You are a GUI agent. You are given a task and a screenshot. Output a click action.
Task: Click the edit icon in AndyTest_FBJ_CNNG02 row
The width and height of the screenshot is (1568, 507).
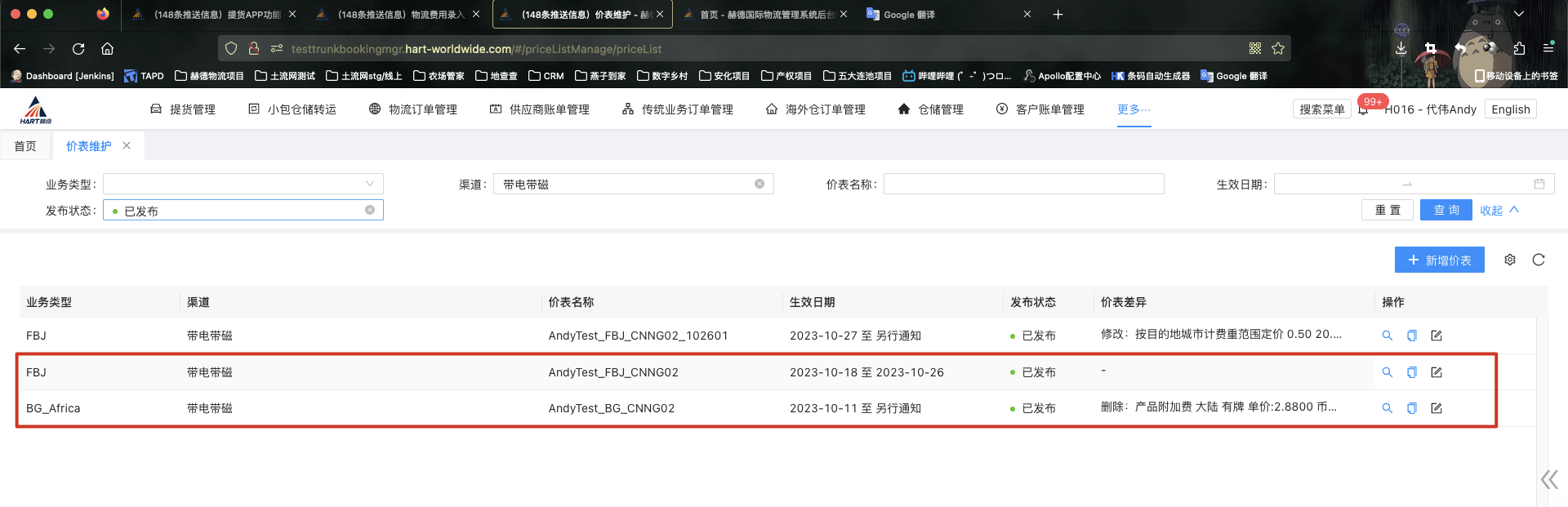(1437, 372)
